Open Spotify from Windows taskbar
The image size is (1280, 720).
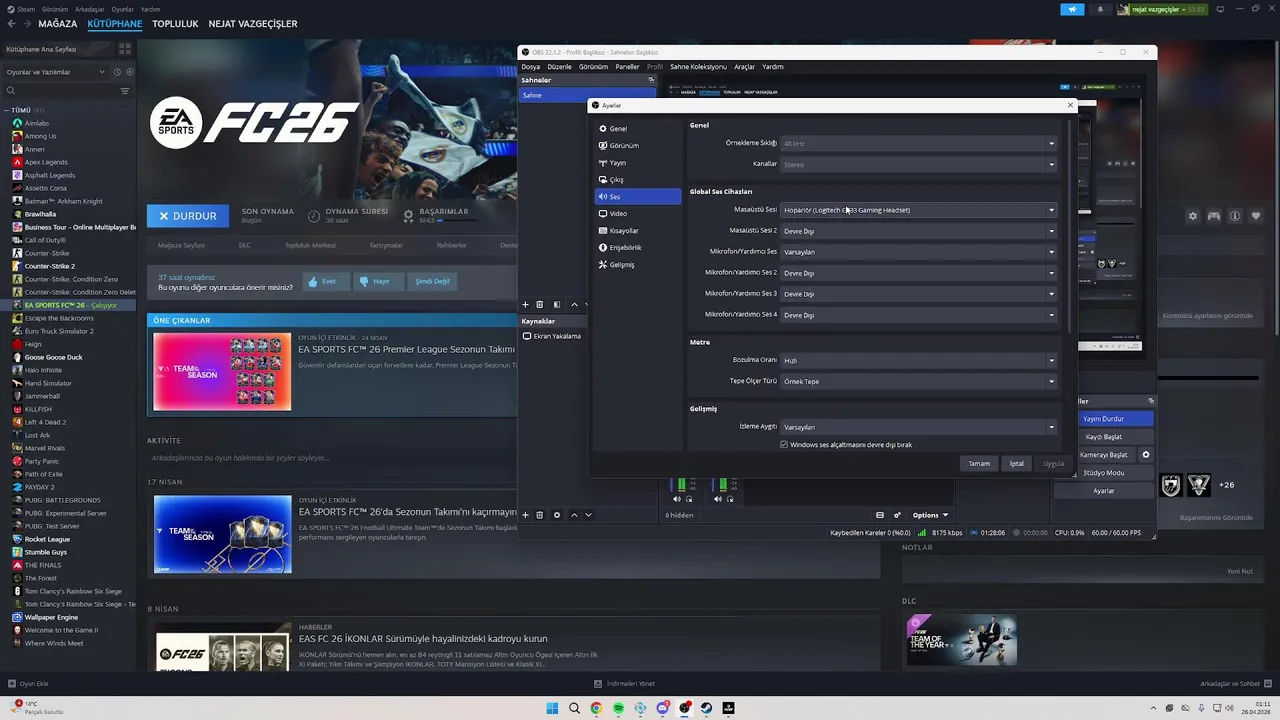pyautogui.click(x=618, y=708)
